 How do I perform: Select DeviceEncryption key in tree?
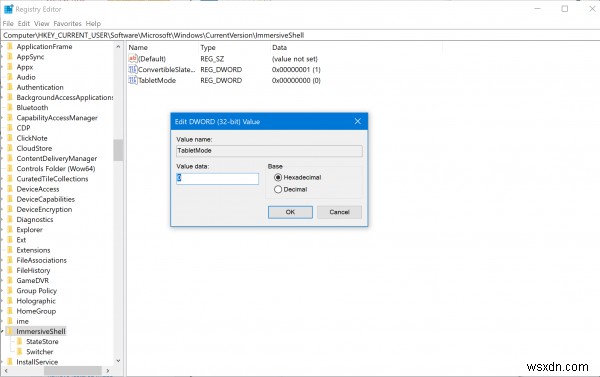tap(44, 209)
